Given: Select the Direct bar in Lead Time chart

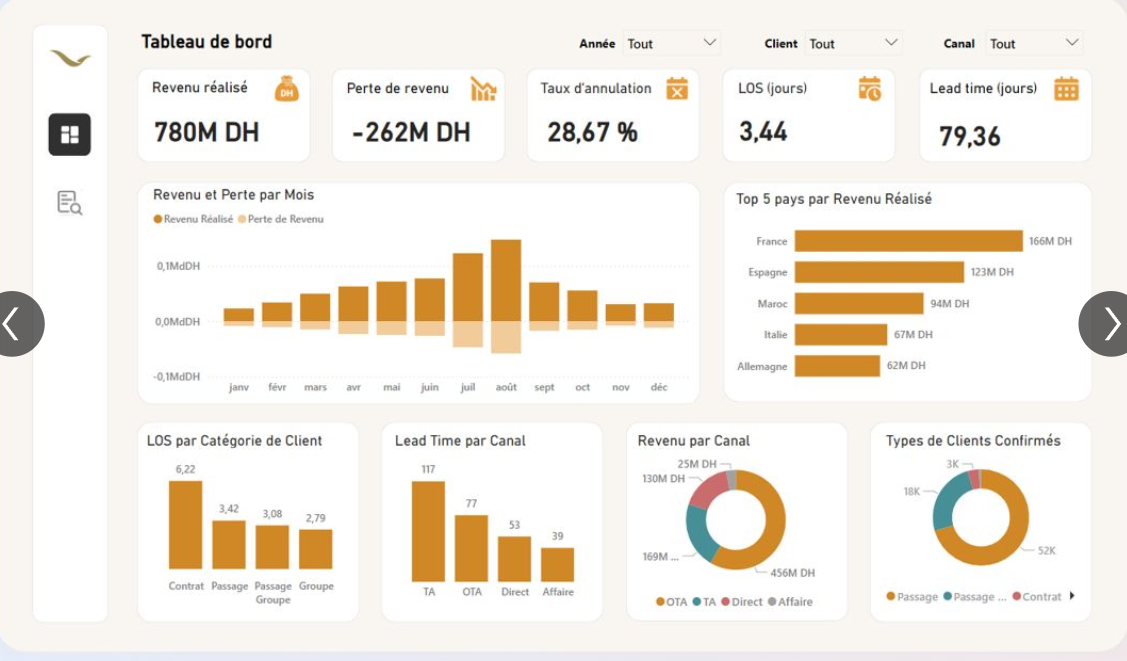Looking at the screenshot, I should (x=515, y=559).
